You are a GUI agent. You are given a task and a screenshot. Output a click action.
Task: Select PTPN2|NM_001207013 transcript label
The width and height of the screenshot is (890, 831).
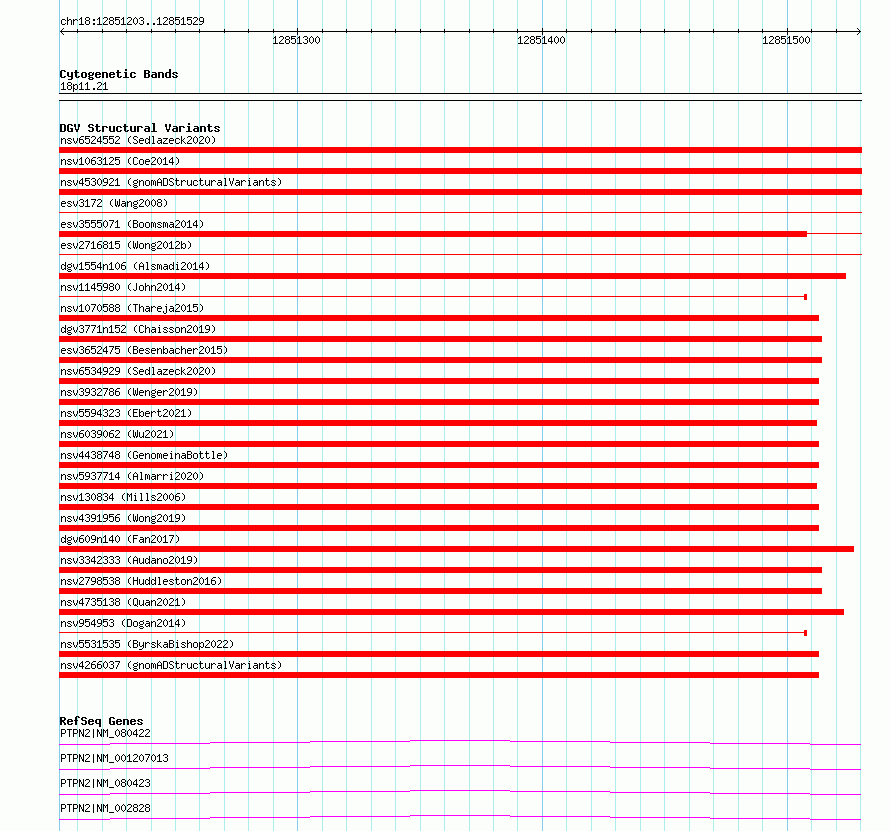114,758
